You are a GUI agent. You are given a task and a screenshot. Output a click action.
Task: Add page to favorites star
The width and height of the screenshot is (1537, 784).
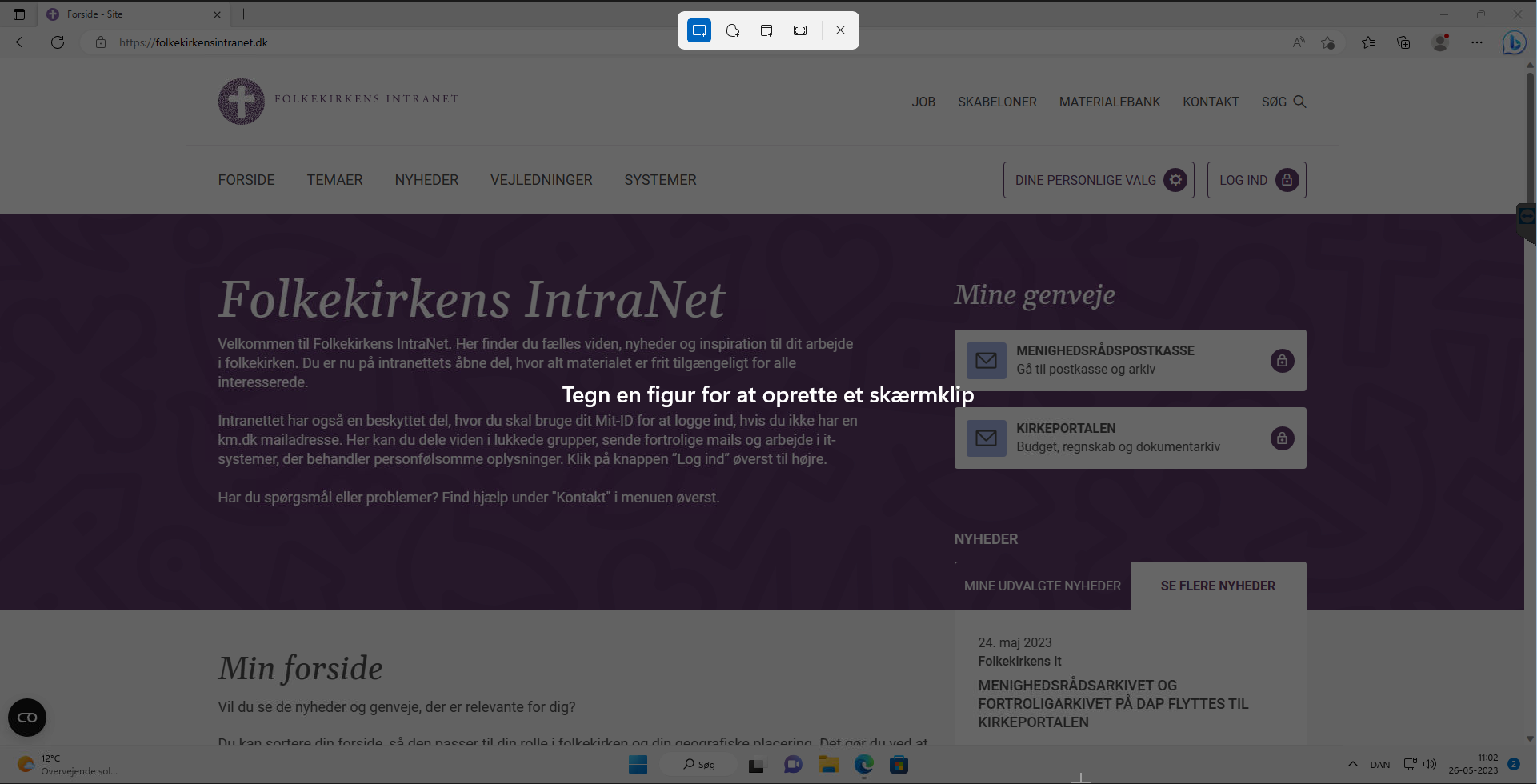tap(1328, 42)
